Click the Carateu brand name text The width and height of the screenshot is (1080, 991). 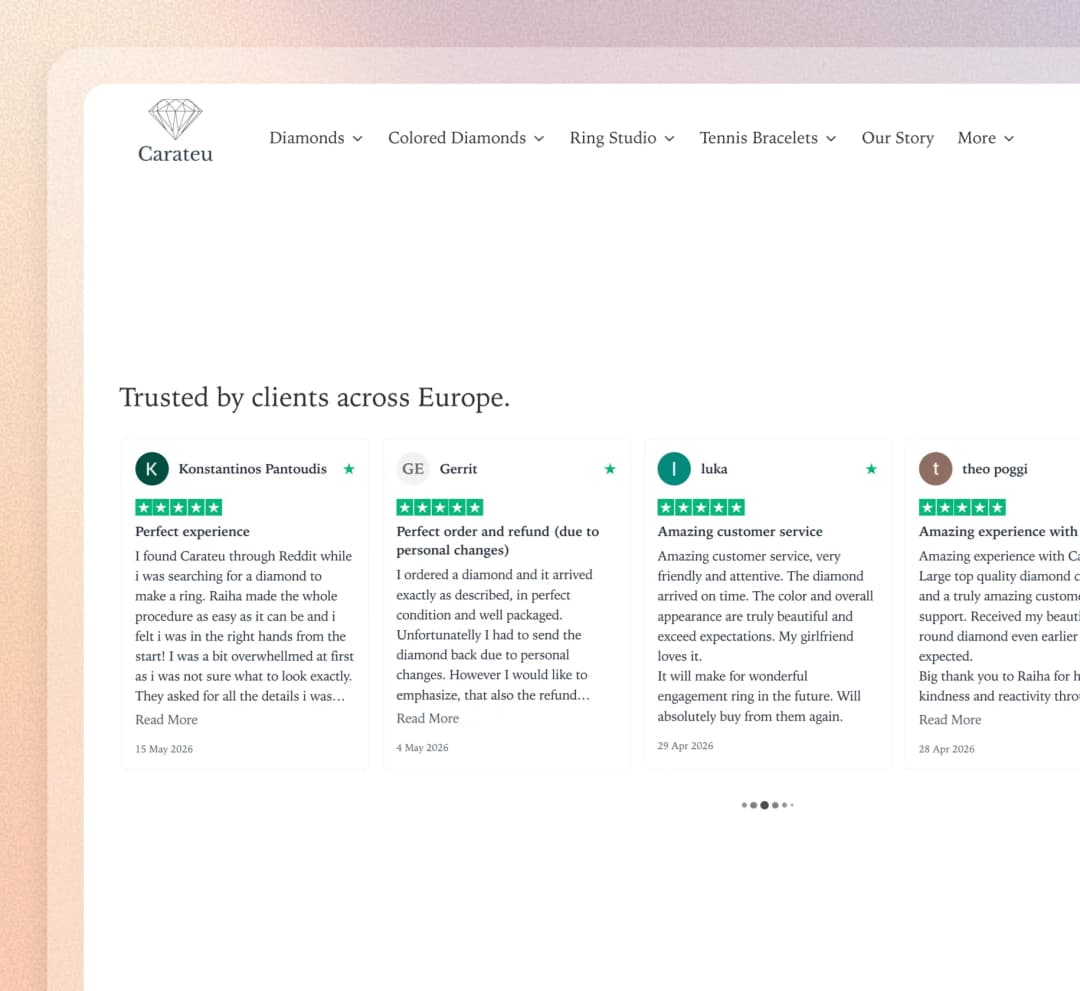[x=175, y=154]
